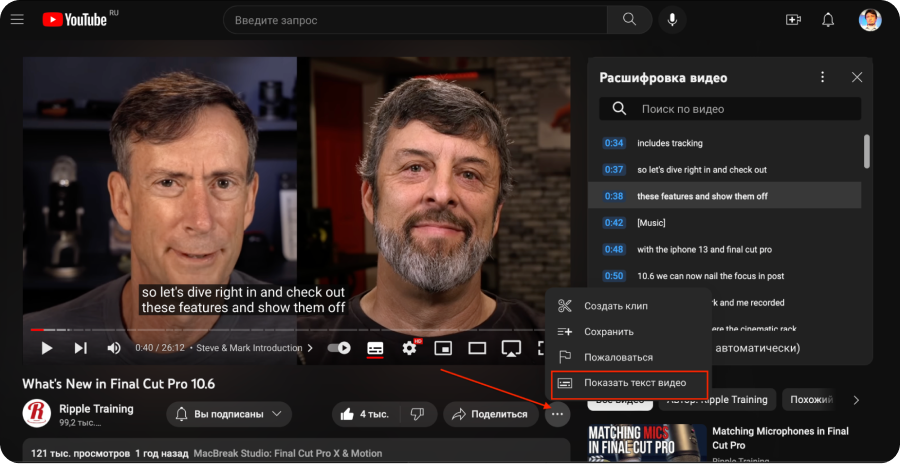Jump to 0:42 [Music] line
900x464 pixels.
click(x=724, y=222)
